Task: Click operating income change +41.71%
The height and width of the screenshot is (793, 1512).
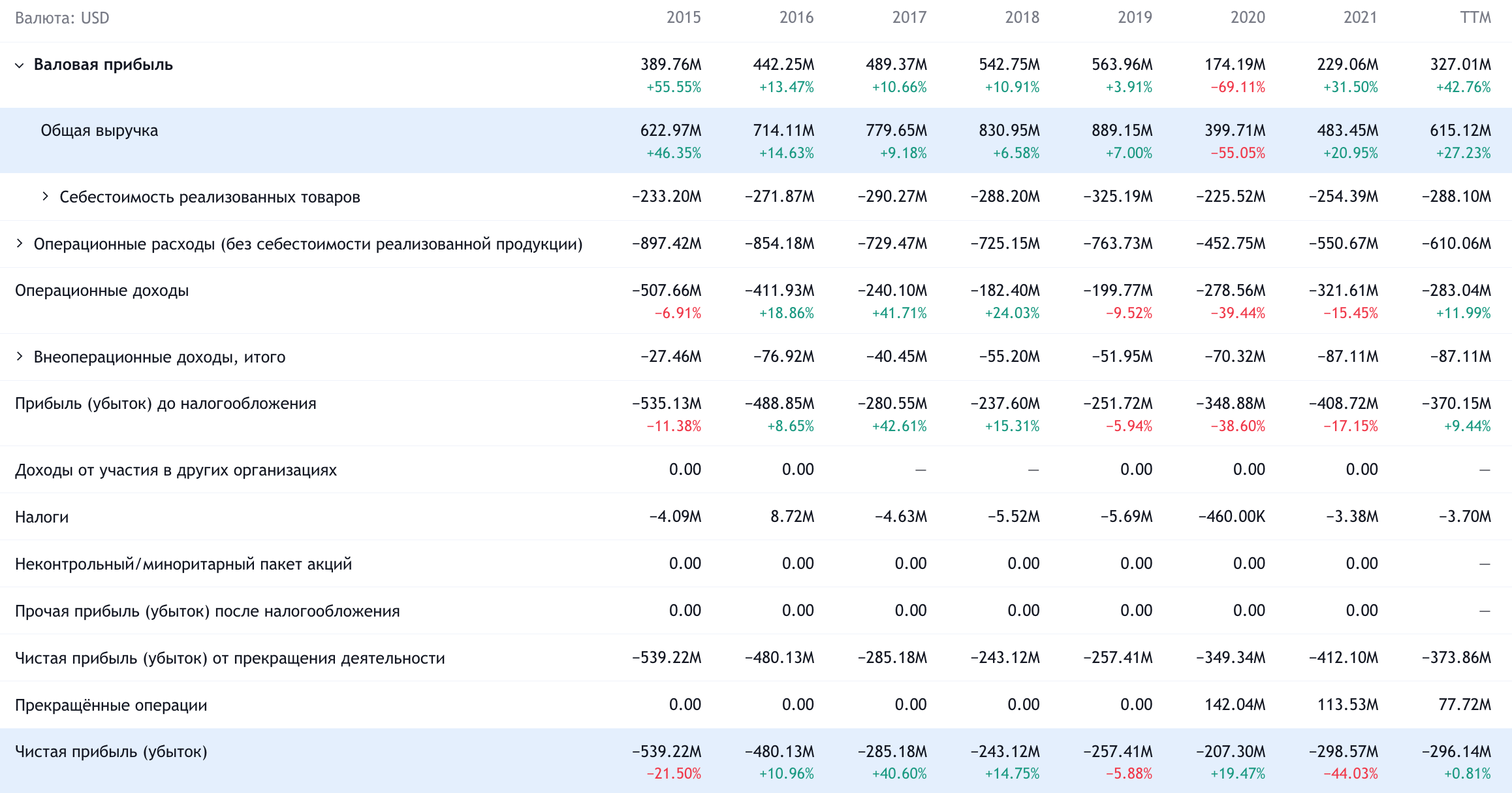Action: [x=900, y=314]
